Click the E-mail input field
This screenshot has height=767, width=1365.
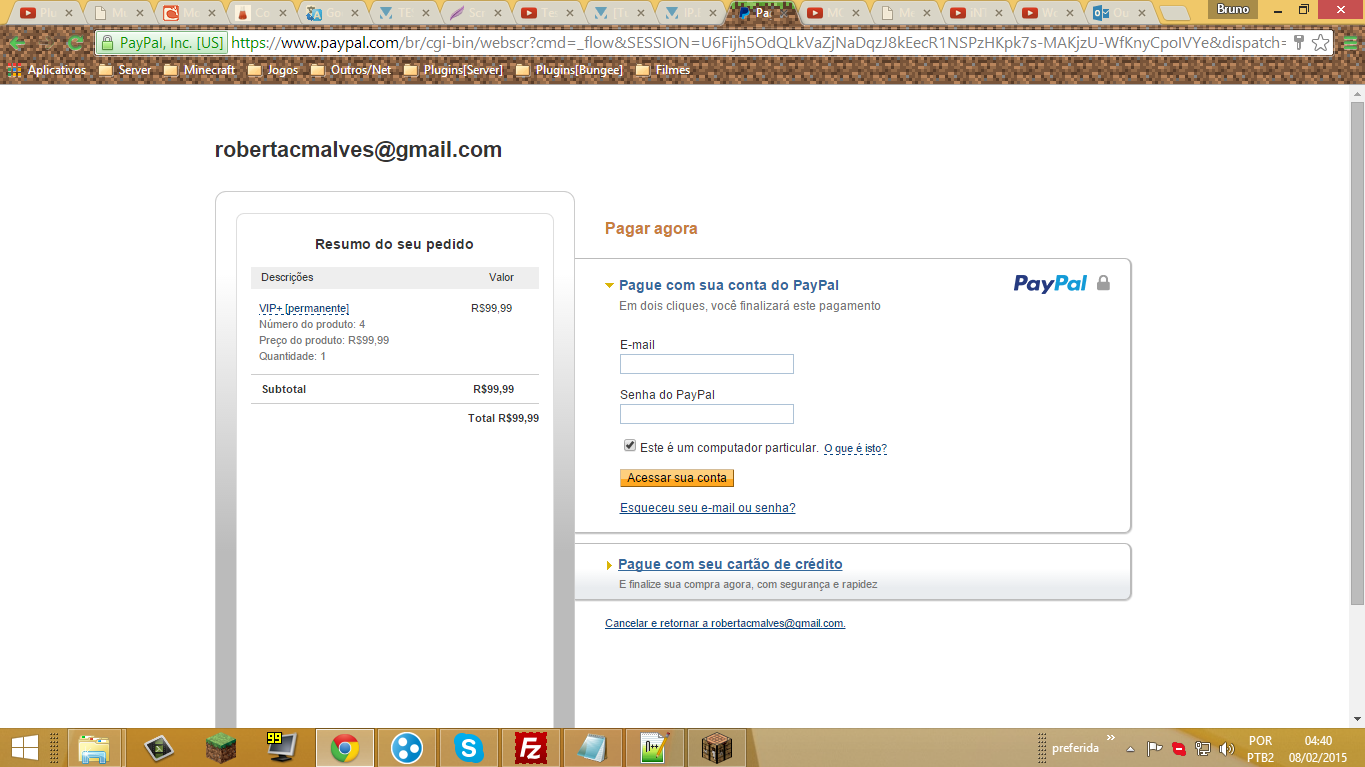click(707, 364)
